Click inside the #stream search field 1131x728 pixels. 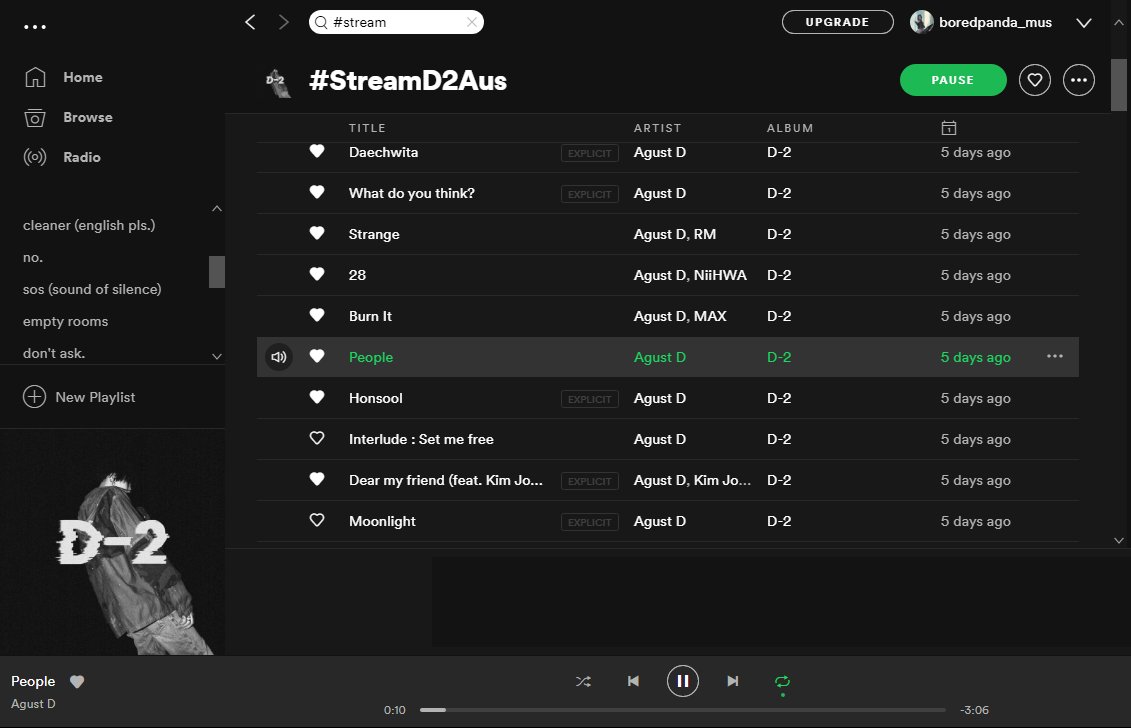[396, 22]
